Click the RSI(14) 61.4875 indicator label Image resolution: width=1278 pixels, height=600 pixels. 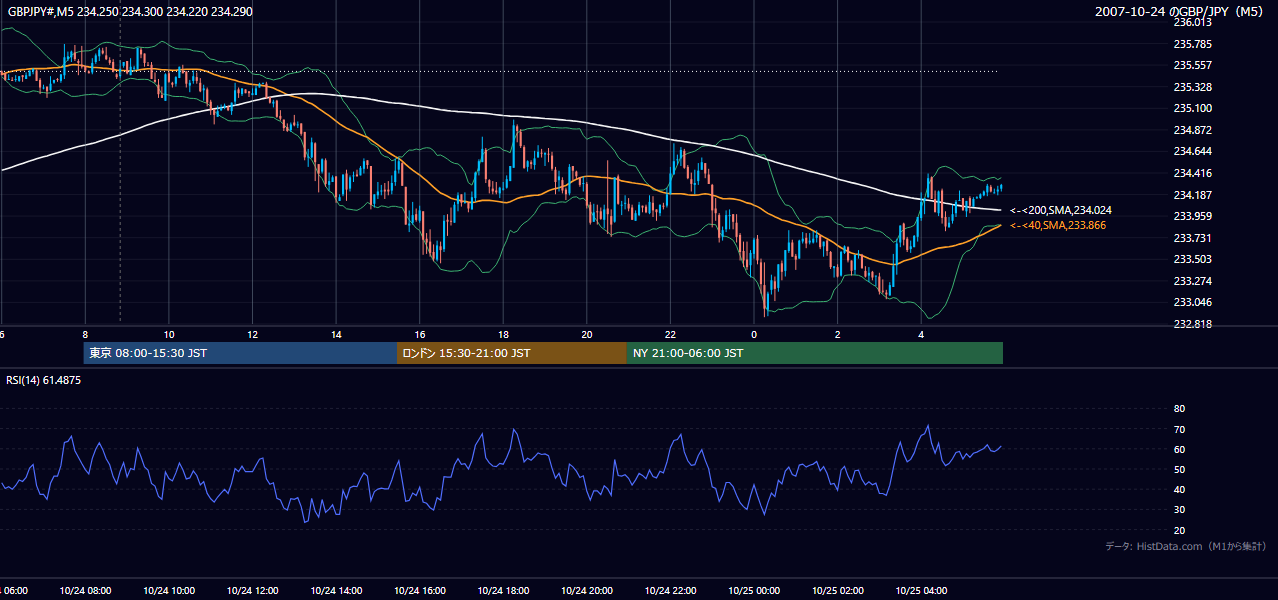coord(44,380)
